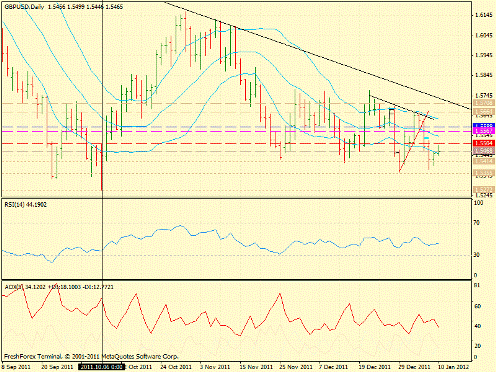Click the 3 Nov 2011 date label
Viewport: 496px width, 372px height.
215,367
